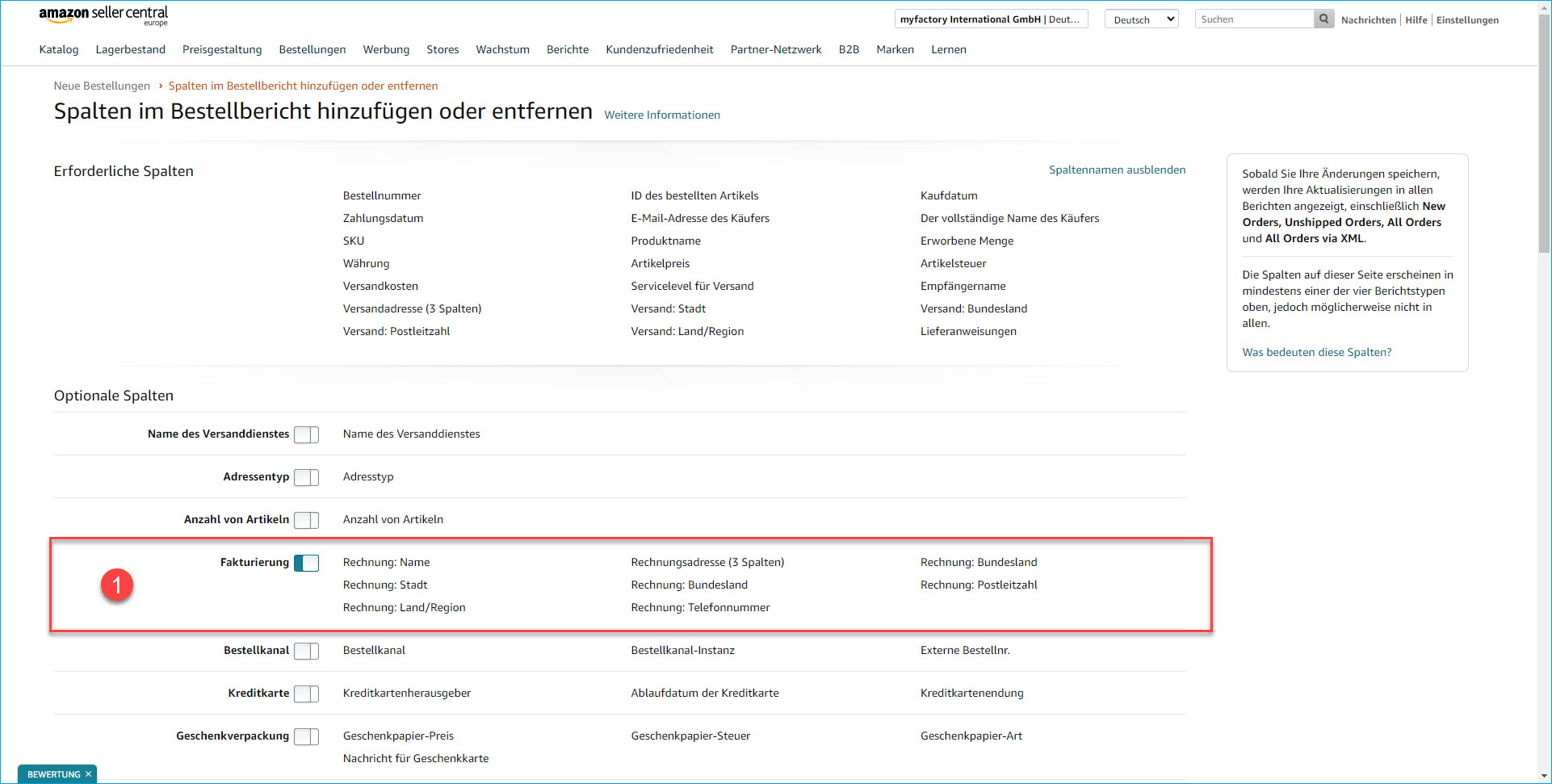
Task: Click Versandadresse (3 Spalten) text
Action: (x=412, y=308)
